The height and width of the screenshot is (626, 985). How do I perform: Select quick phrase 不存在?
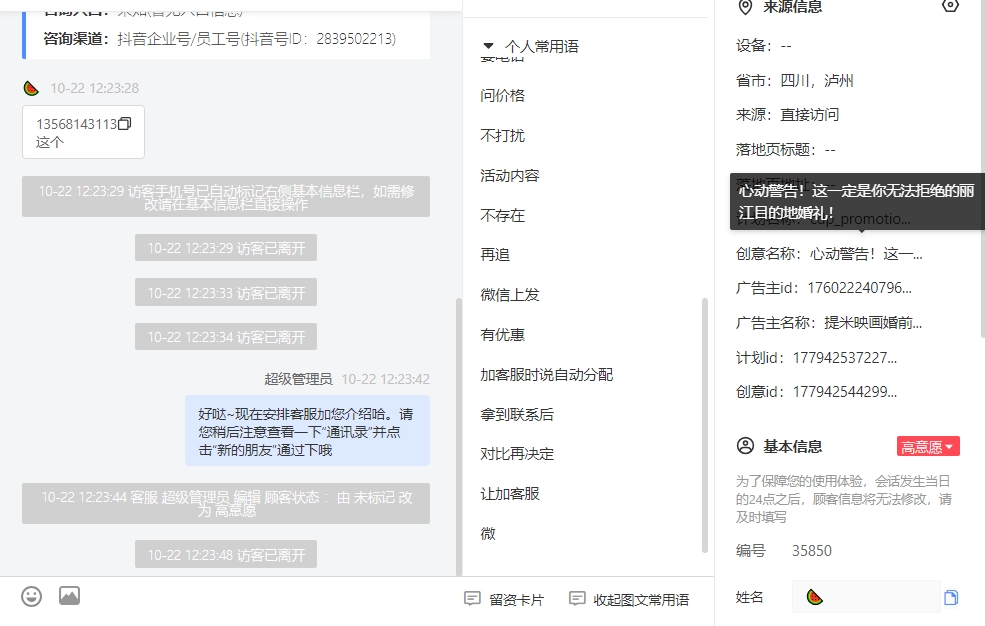pos(503,215)
